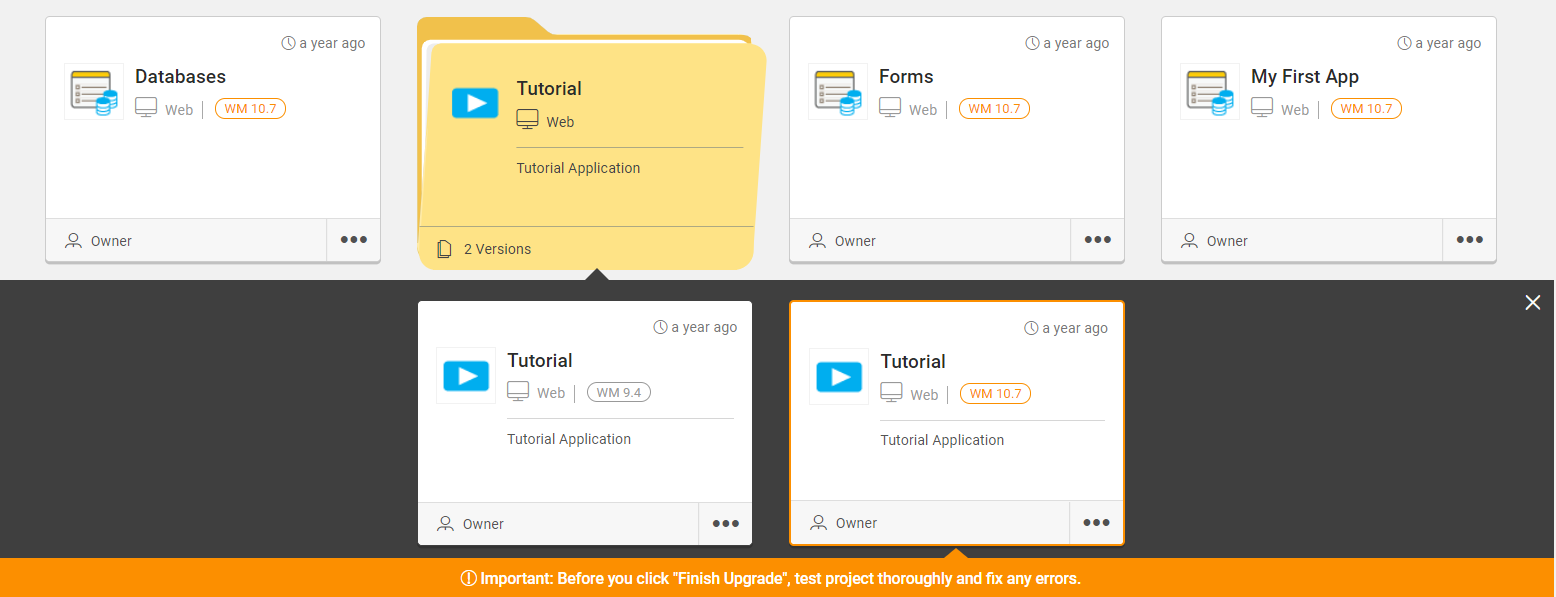Viewport: 1556px width, 597px height.
Task: Open the ellipsis menu on the Databases card
Action: (x=353, y=239)
